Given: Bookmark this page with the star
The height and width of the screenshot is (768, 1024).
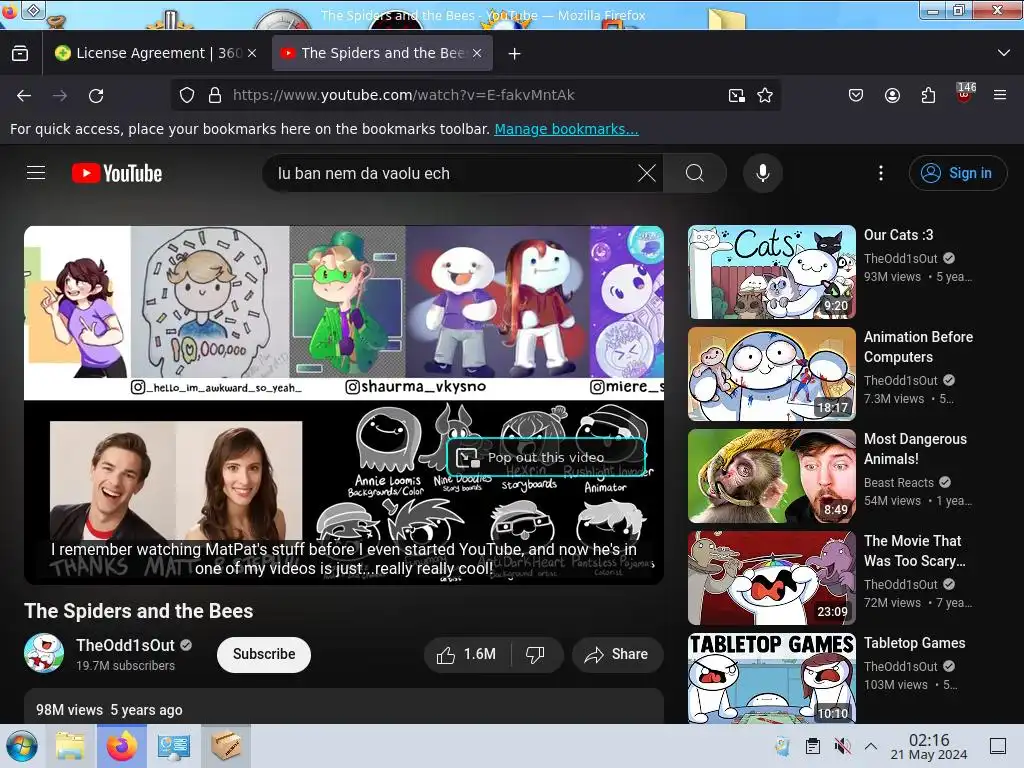Looking at the screenshot, I should pos(765,95).
